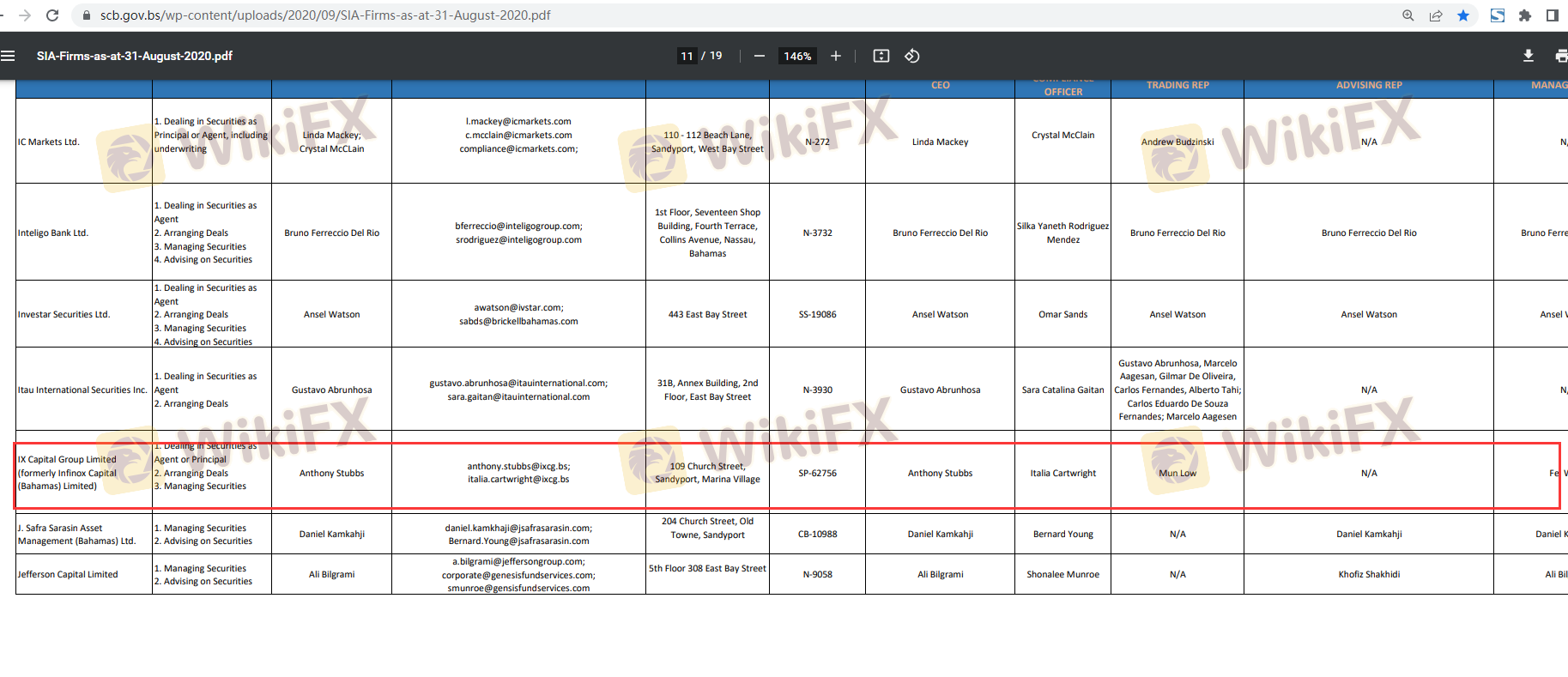The image size is (1568, 677).
Task: Open the browser zoom magnifier icon
Action: pyautogui.click(x=1408, y=15)
